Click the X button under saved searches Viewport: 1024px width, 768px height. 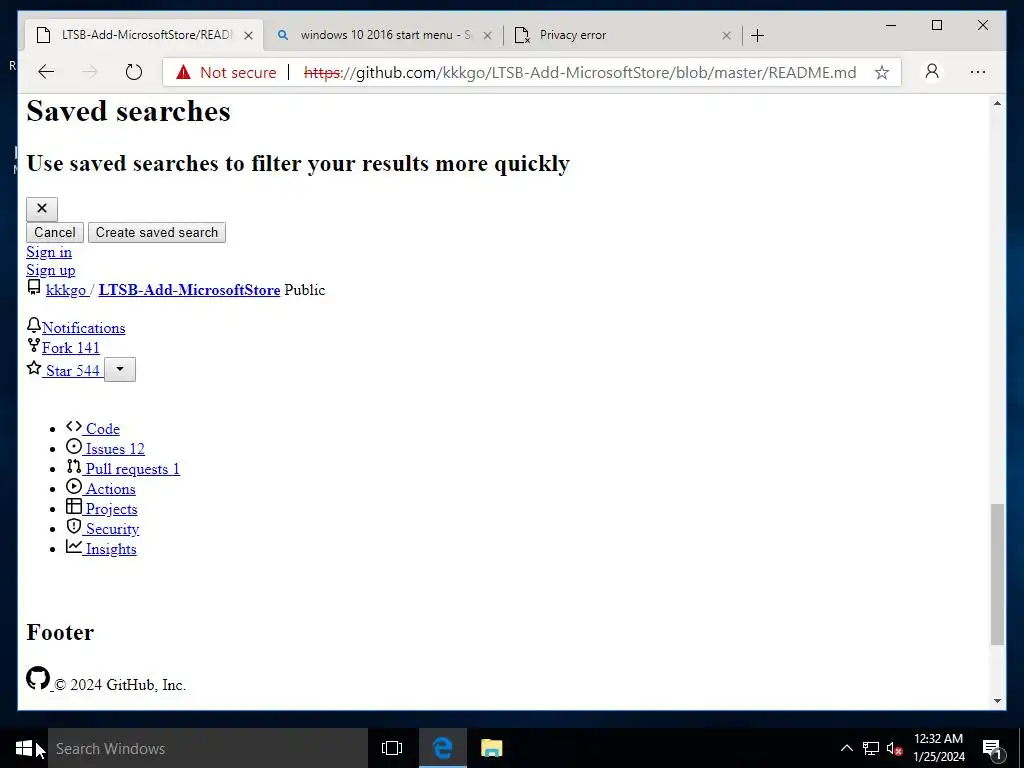[42, 209]
